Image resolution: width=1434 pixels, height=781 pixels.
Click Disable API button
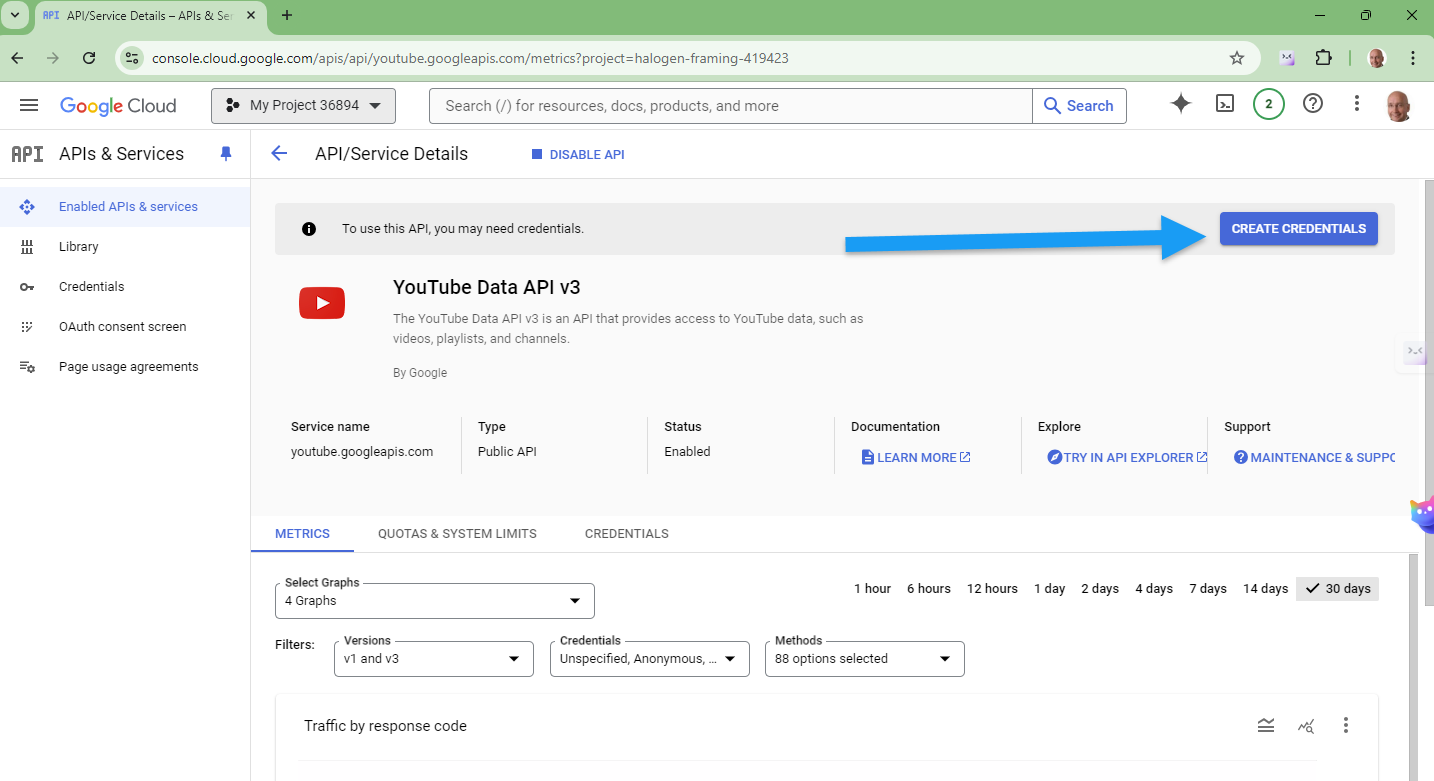(x=578, y=155)
